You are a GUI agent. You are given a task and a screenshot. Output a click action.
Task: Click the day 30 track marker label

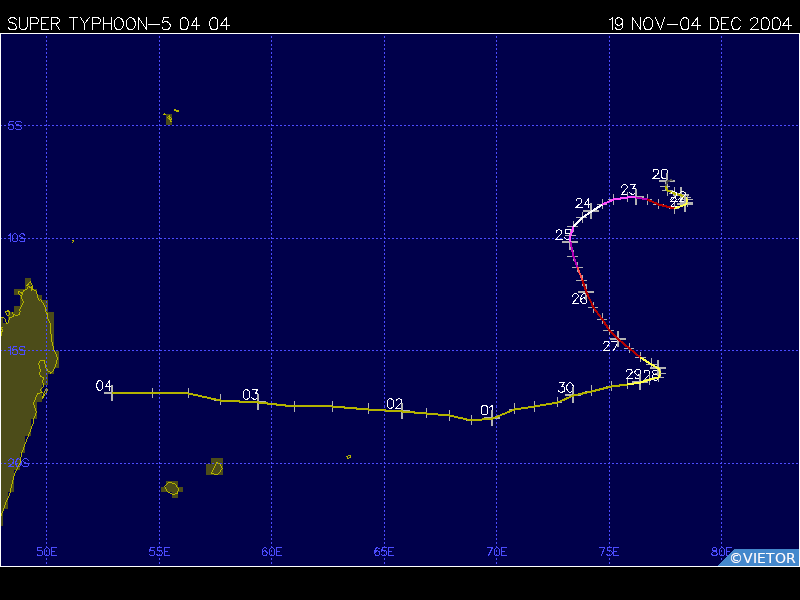click(566, 388)
